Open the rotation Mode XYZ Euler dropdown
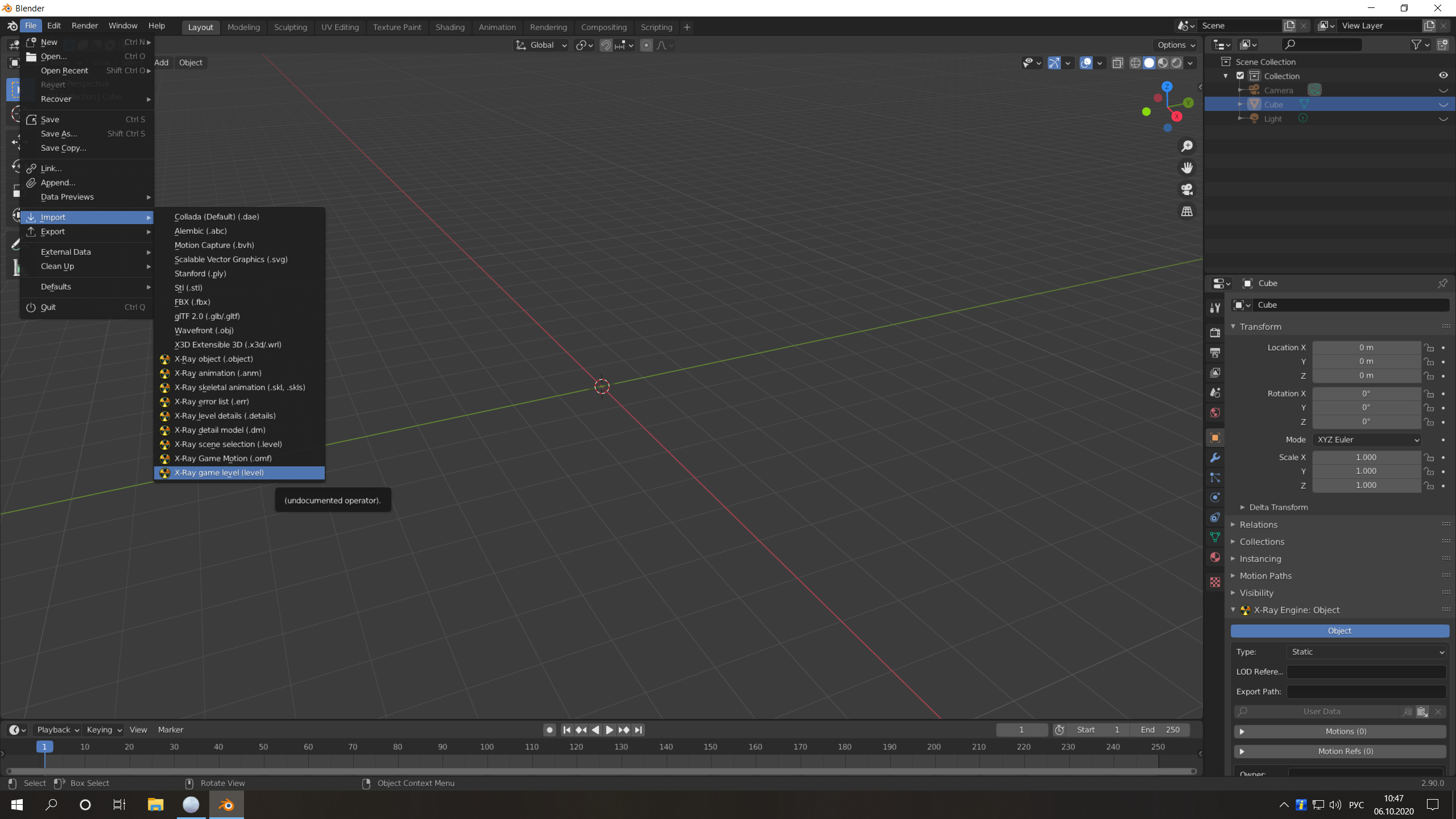This screenshot has height=819, width=1456. point(1367,440)
